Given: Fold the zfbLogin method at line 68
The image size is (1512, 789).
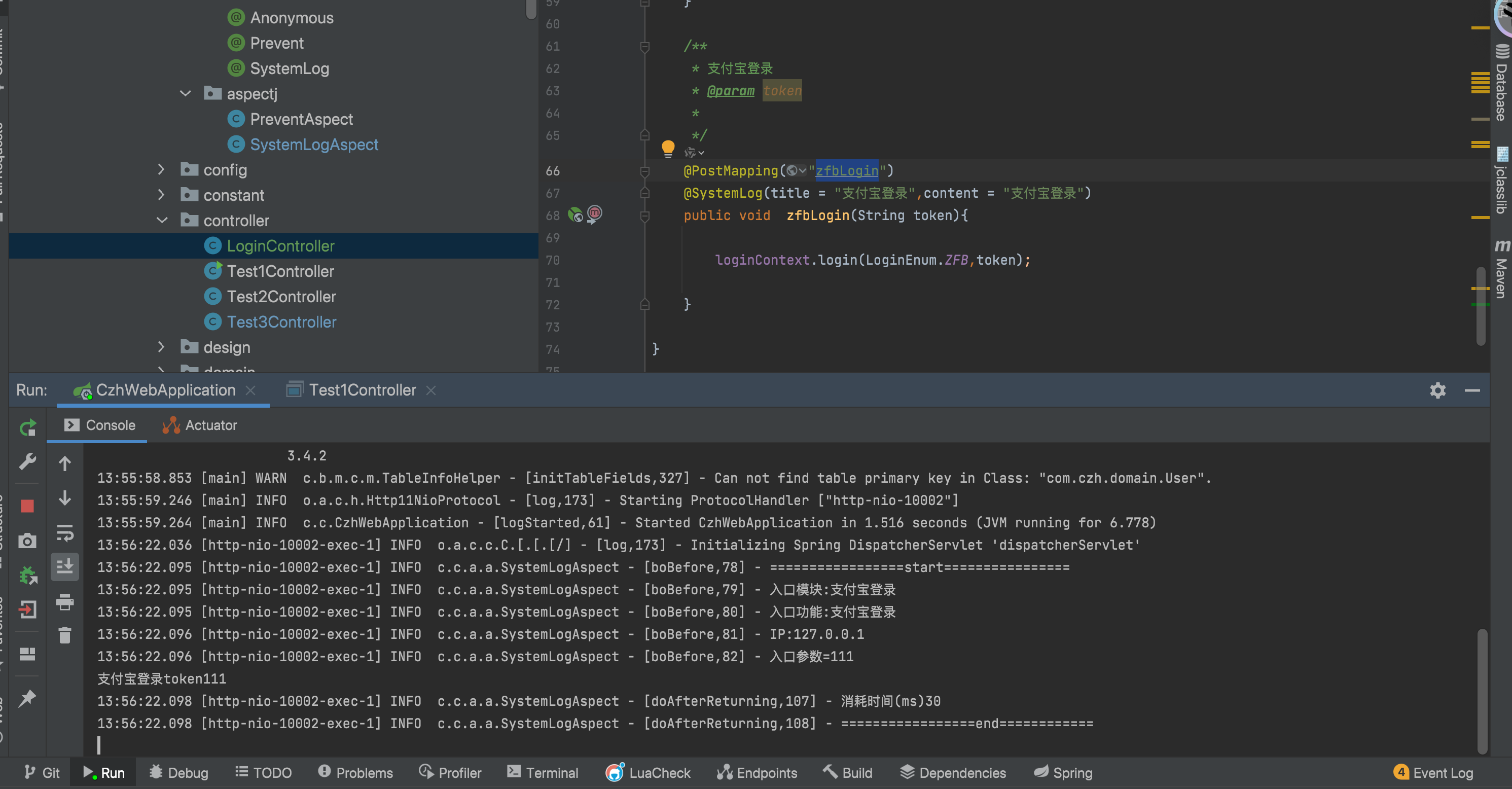Looking at the screenshot, I should 644,216.
